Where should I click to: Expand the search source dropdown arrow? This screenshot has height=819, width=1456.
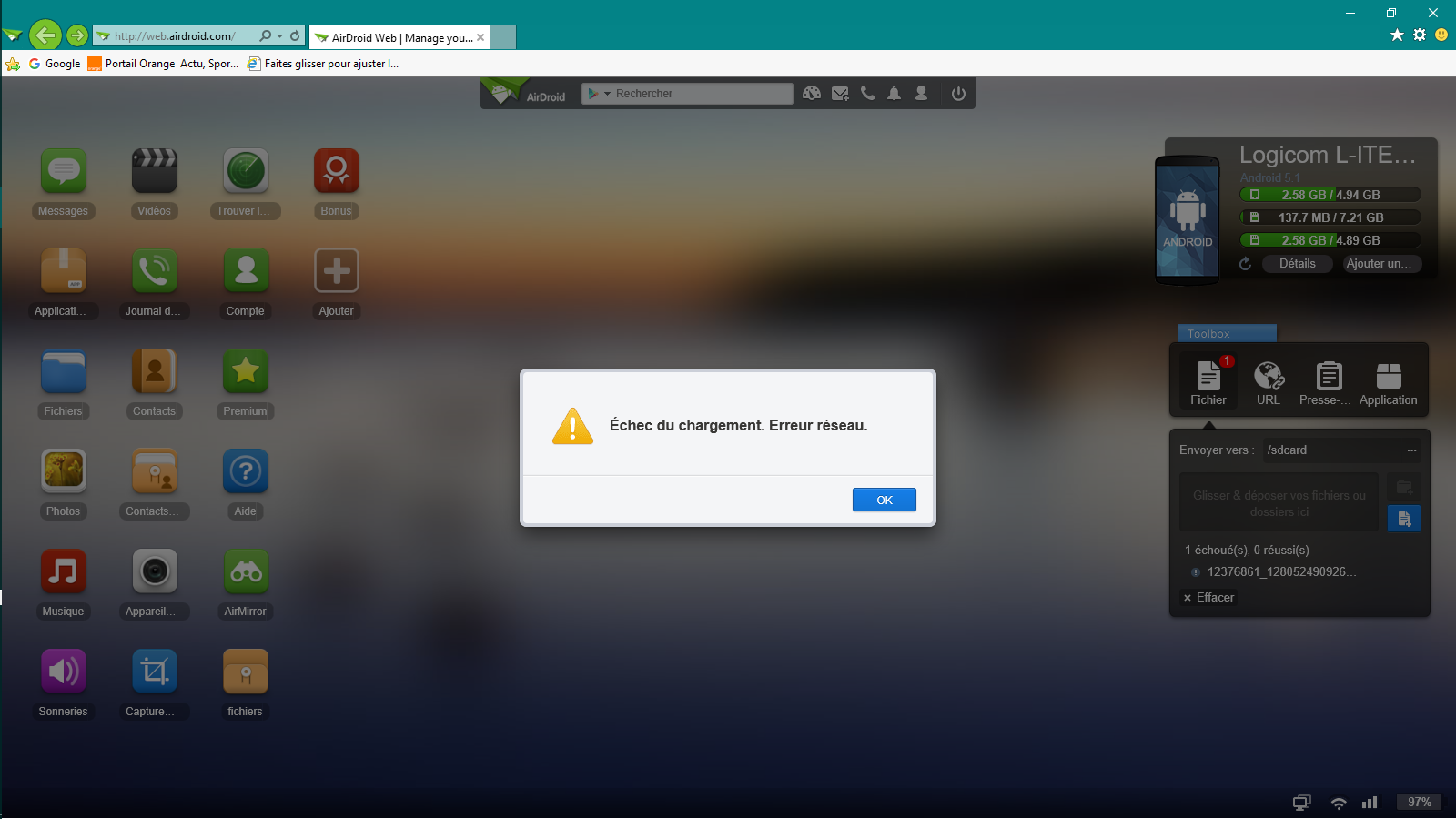point(607,94)
